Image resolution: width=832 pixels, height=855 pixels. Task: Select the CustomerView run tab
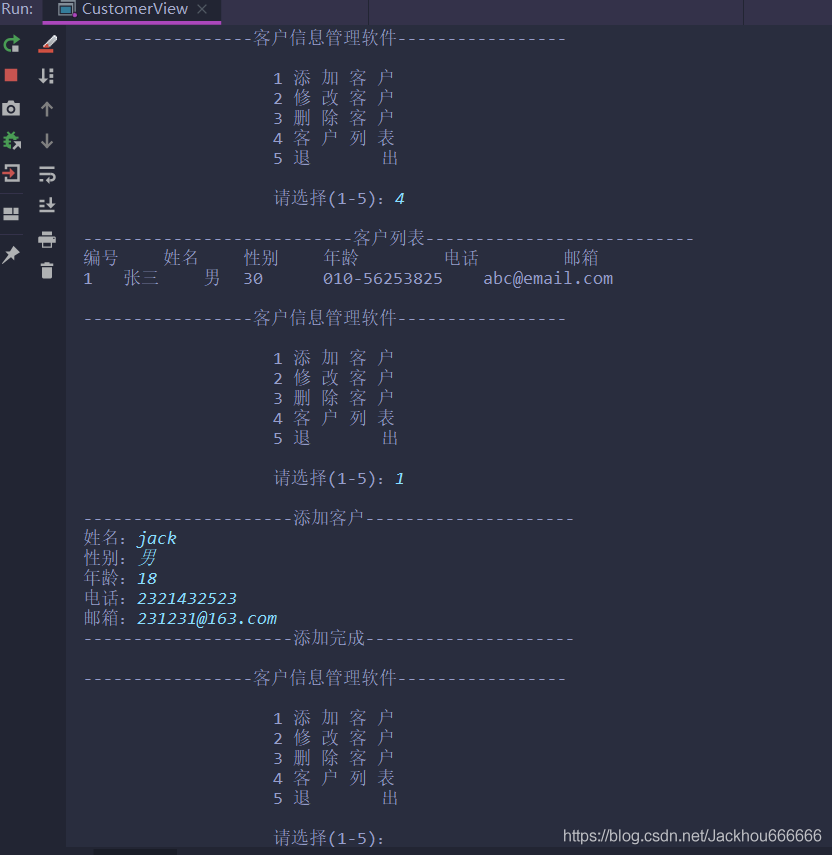click(x=132, y=10)
